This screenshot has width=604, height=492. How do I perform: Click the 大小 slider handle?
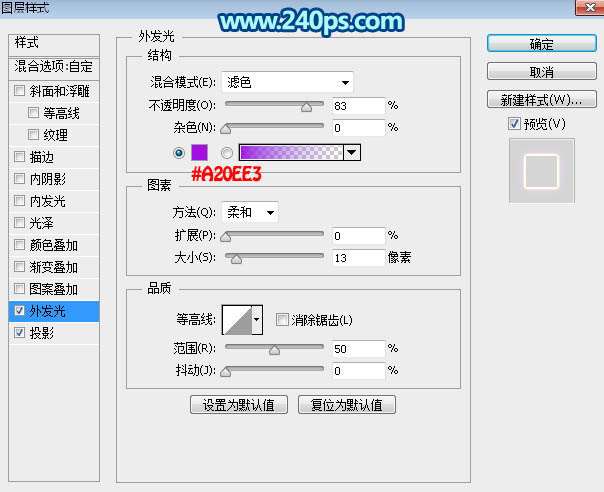point(237,259)
